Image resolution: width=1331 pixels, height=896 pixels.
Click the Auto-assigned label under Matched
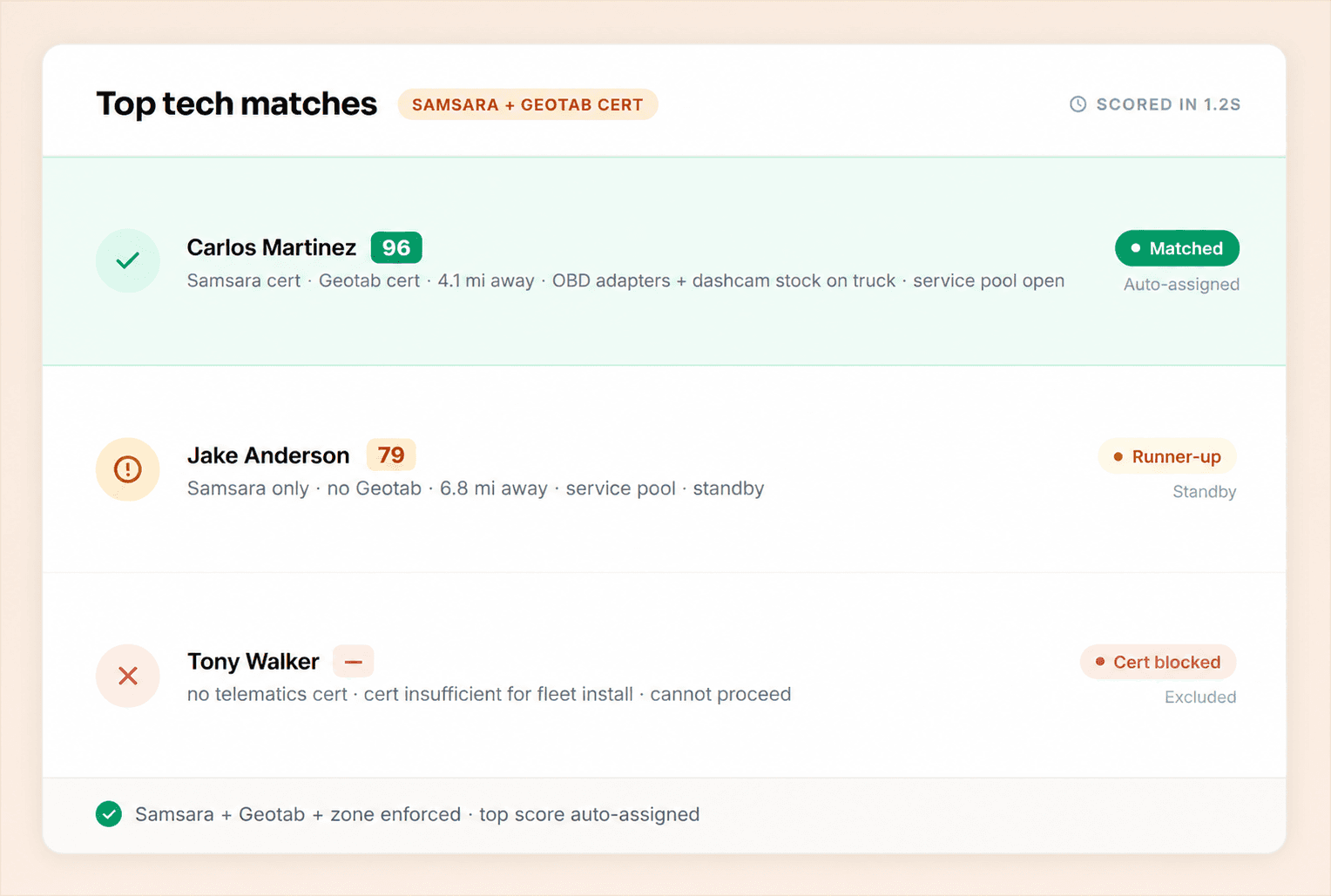pos(1181,284)
